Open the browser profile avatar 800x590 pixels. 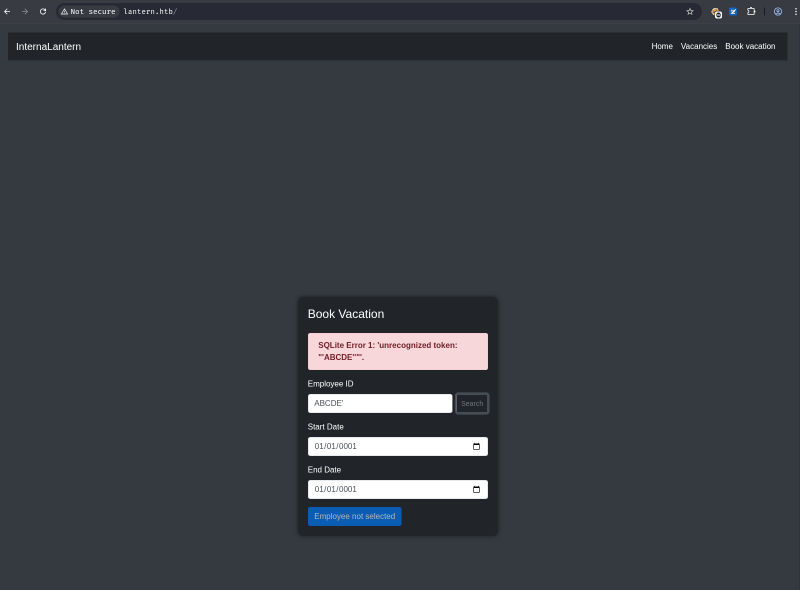pyautogui.click(x=777, y=11)
